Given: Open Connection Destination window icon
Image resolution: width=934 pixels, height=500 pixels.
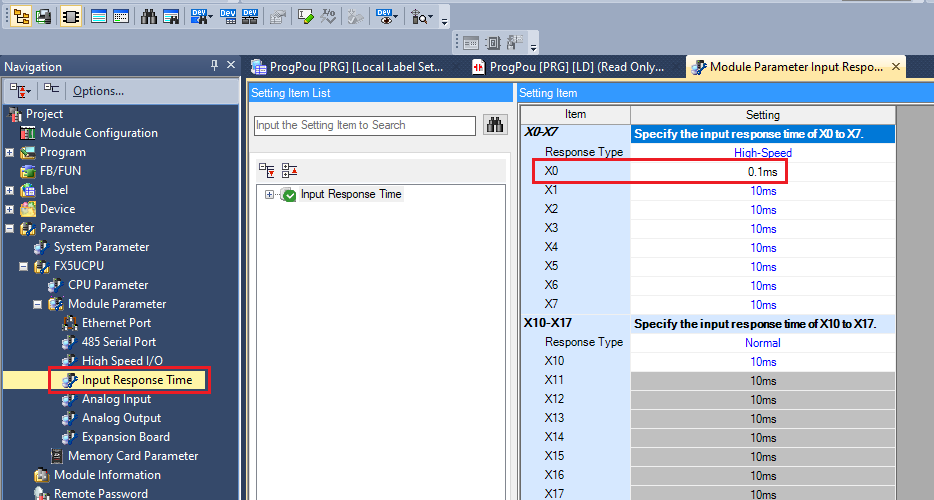Looking at the screenshot, I should (43, 17).
